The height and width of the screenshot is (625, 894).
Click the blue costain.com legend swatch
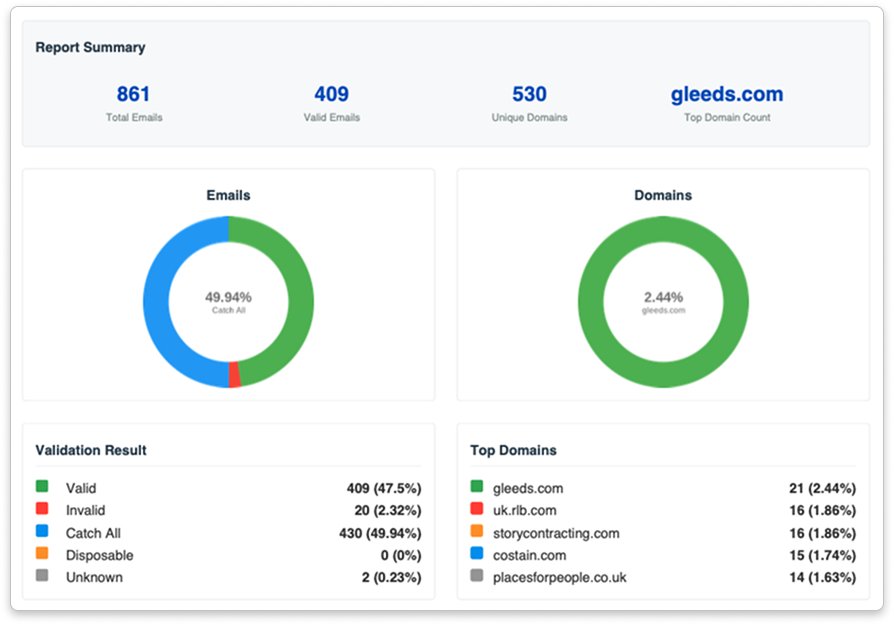click(x=477, y=555)
